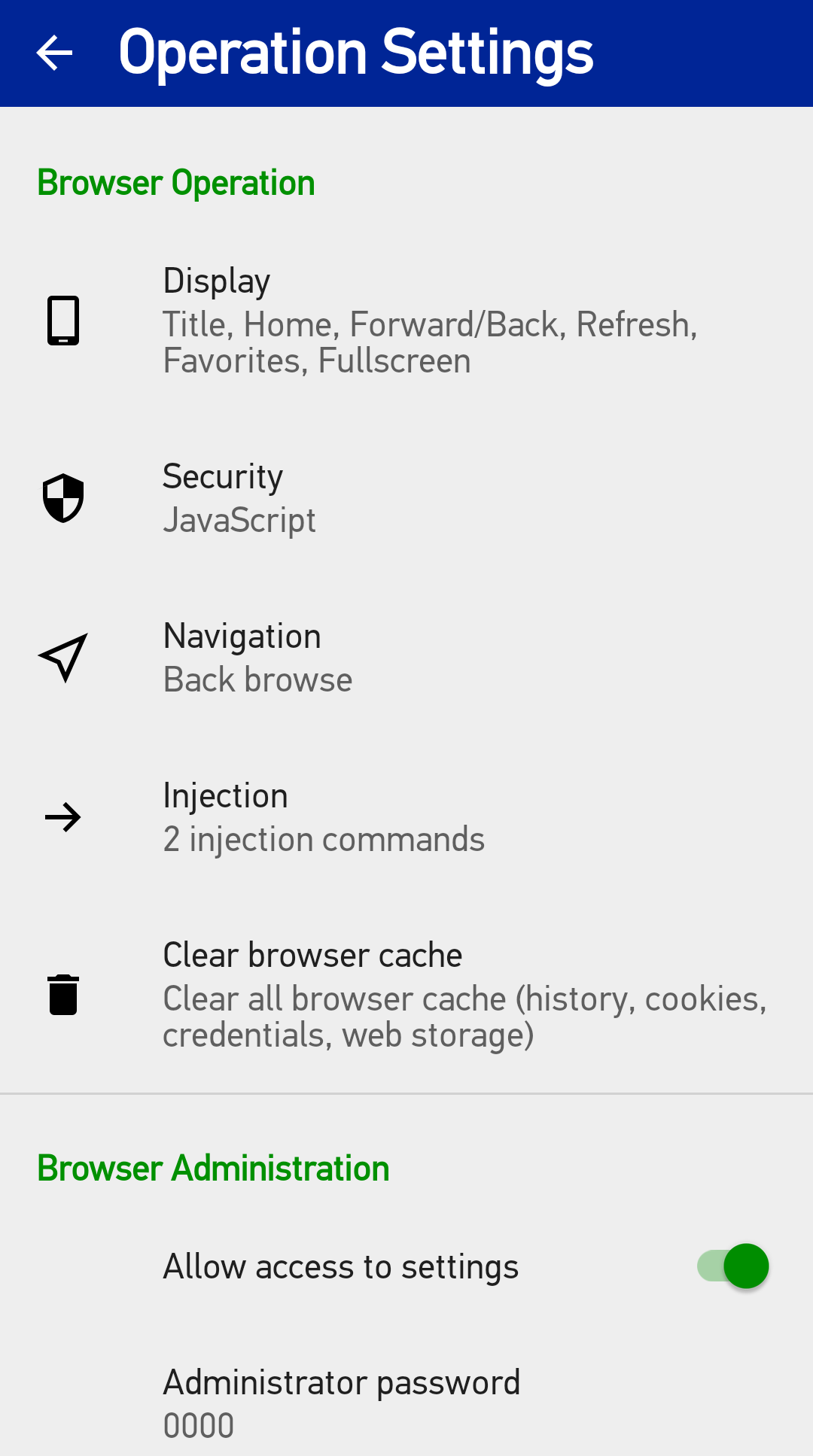Tap the JavaScript summary text
The image size is (813, 1456).
239,521
